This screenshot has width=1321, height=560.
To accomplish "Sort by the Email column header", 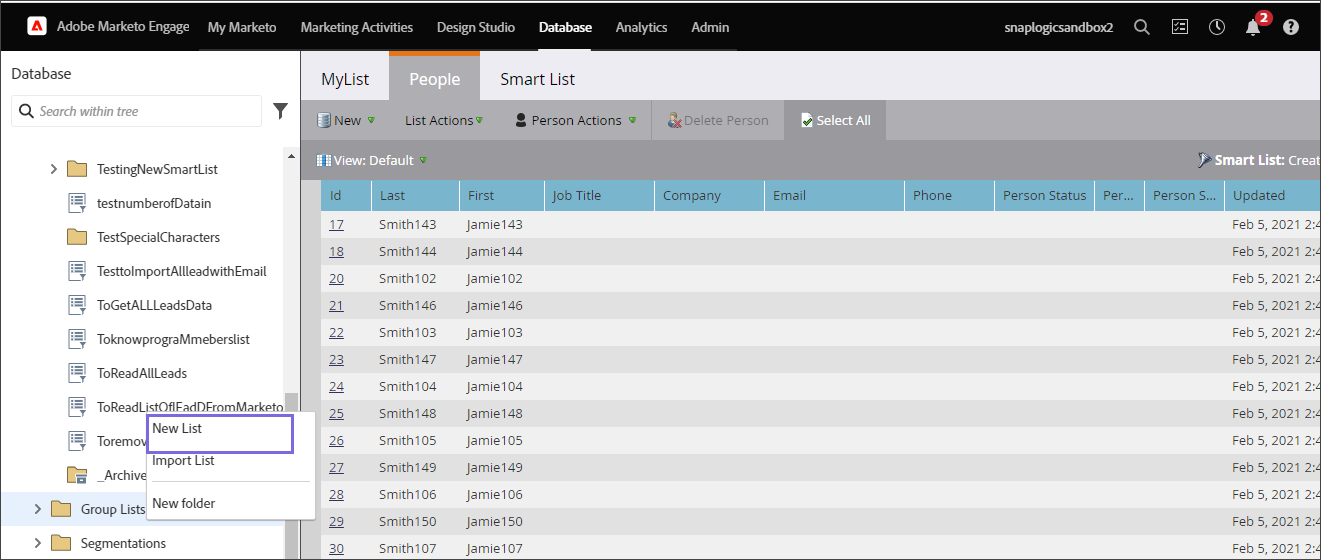I will click(834, 195).
